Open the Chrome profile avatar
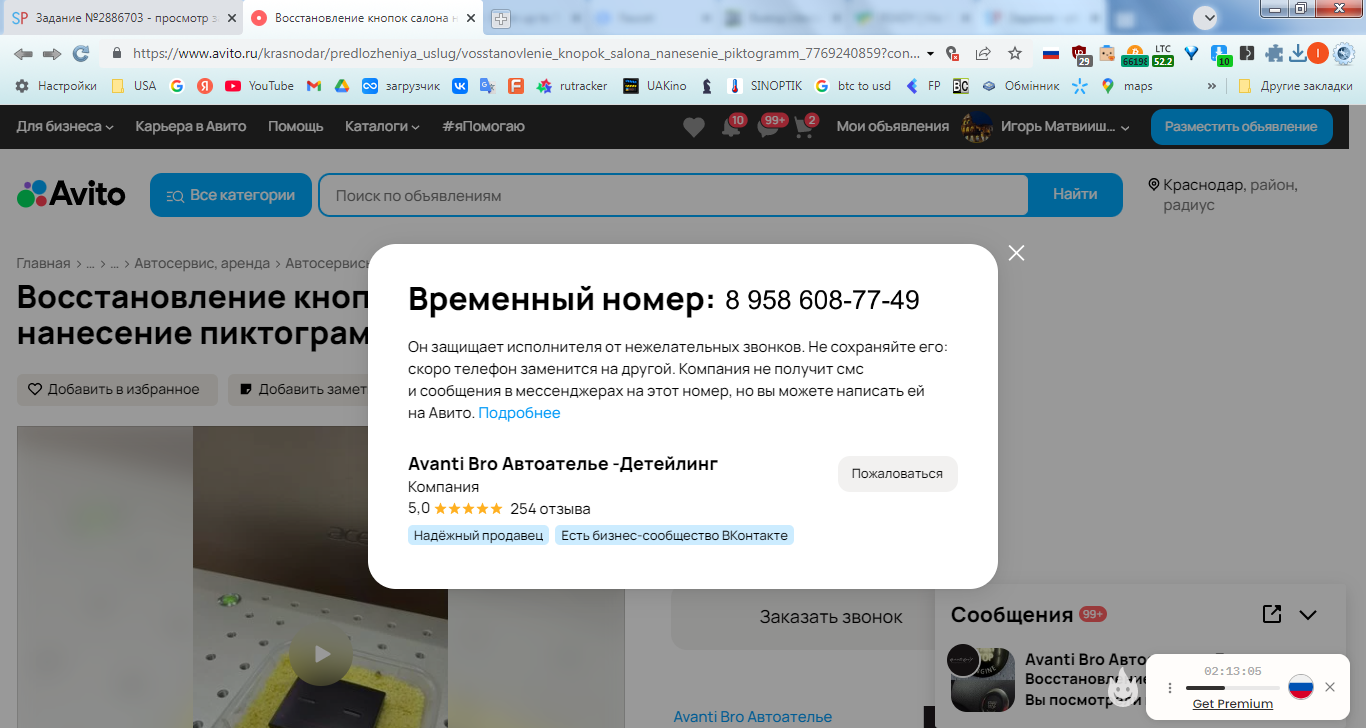Viewport: 1366px width, 728px height. click(x=1318, y=53)
